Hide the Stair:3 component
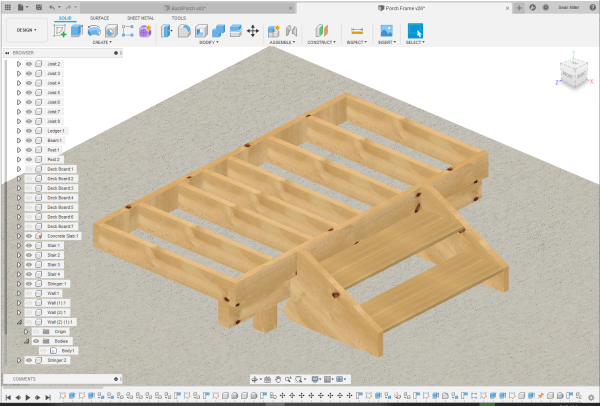Image resolution: width=600 pixels, height=406 pixels. coord(29,265)
